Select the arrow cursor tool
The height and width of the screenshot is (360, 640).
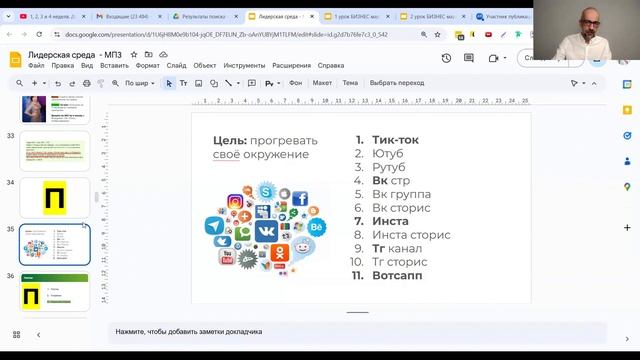click(x=169, y=83)
